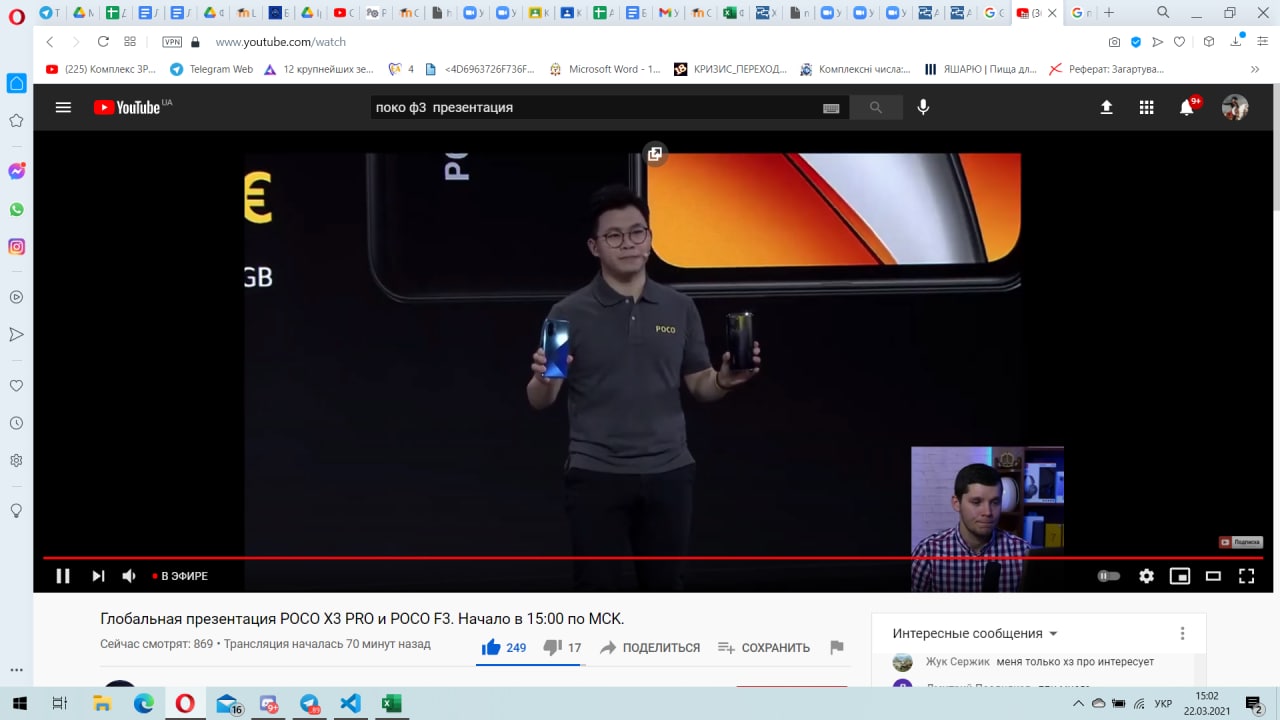Enter fullscreen mode
1280x720 pixels.
(1247, 576)
